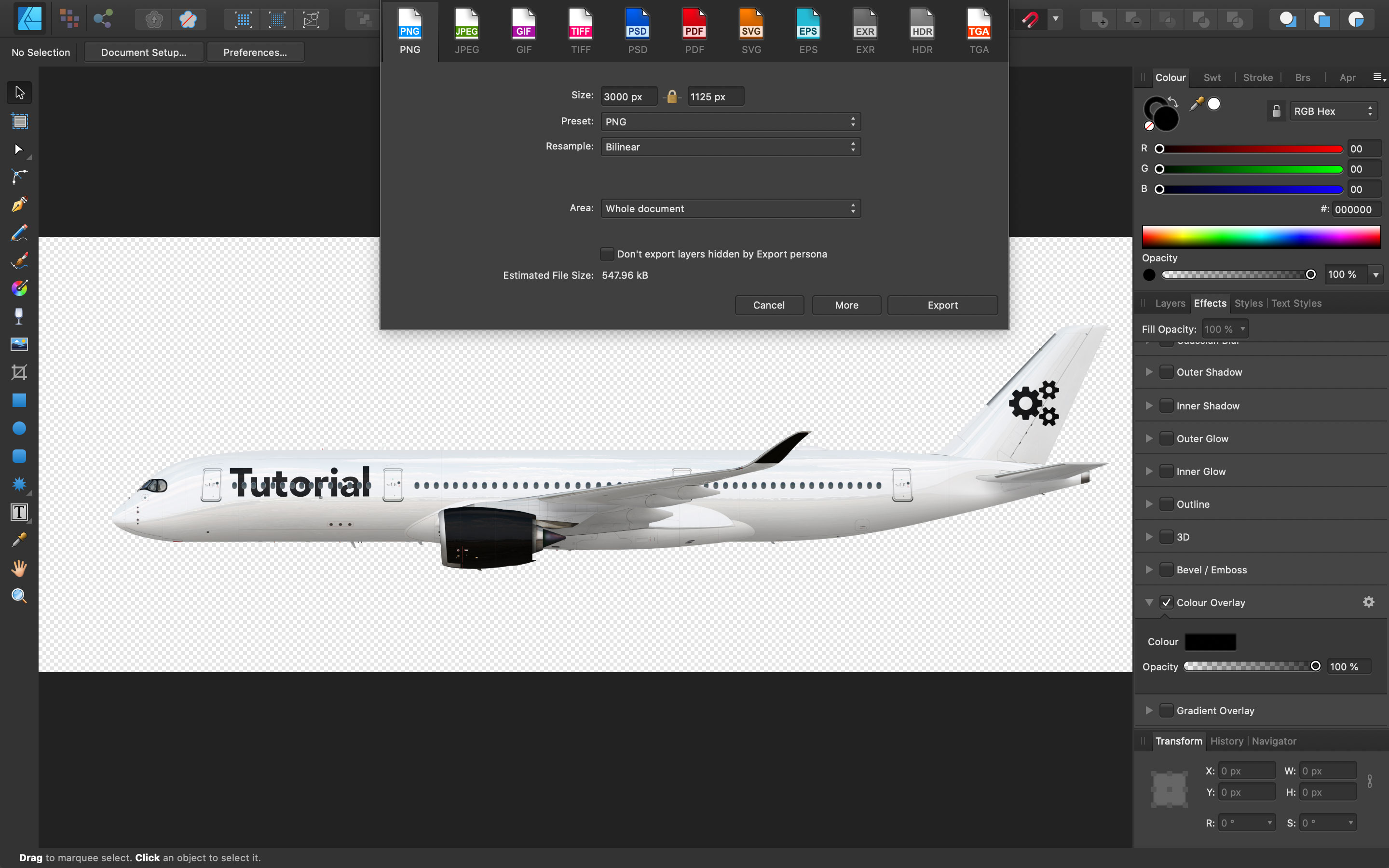Click the aspect ratio lock icon
Screen dimensions: 1389x868
point(672,96)
